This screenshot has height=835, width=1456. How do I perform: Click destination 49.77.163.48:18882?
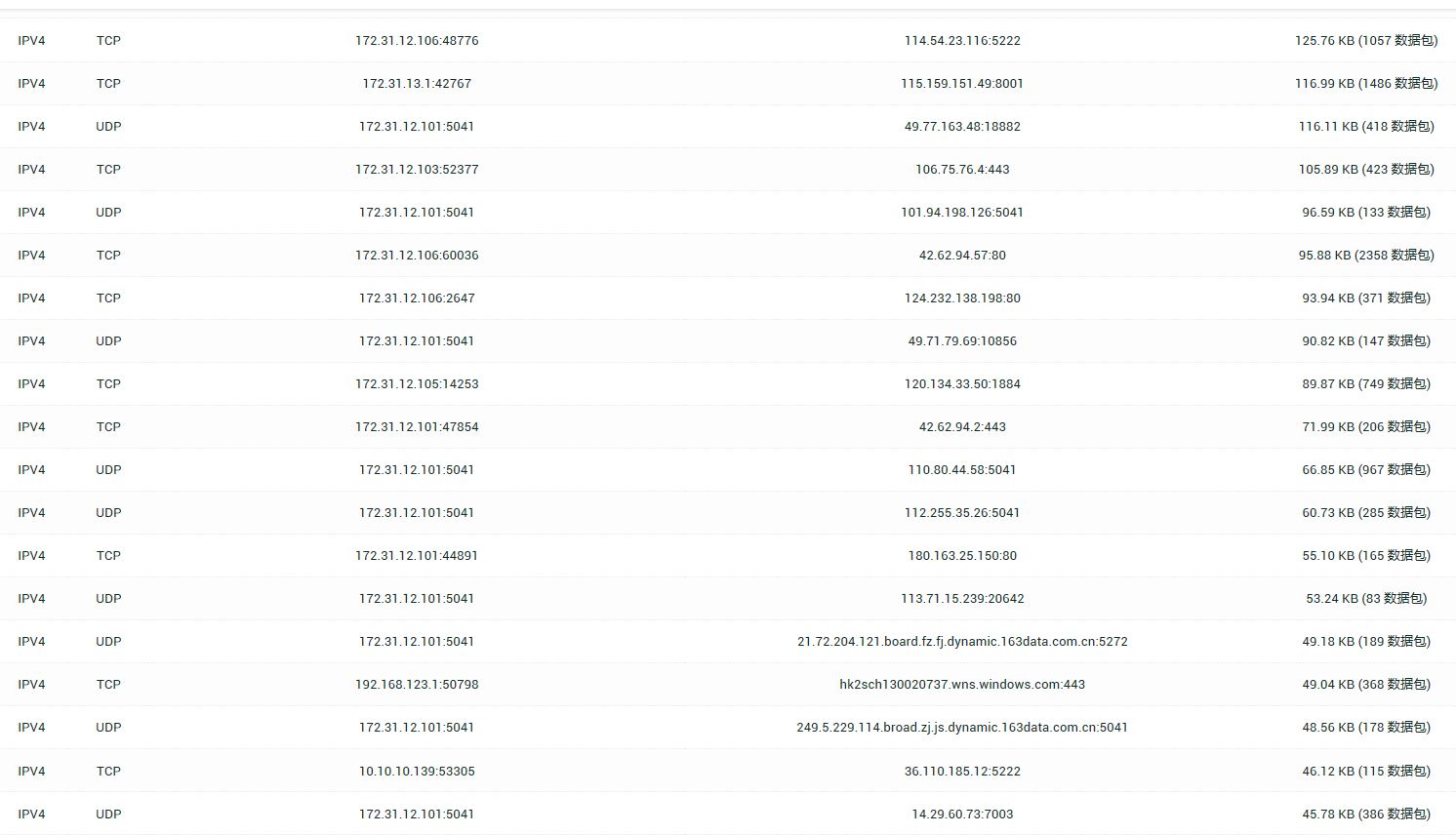pos(962,127)
